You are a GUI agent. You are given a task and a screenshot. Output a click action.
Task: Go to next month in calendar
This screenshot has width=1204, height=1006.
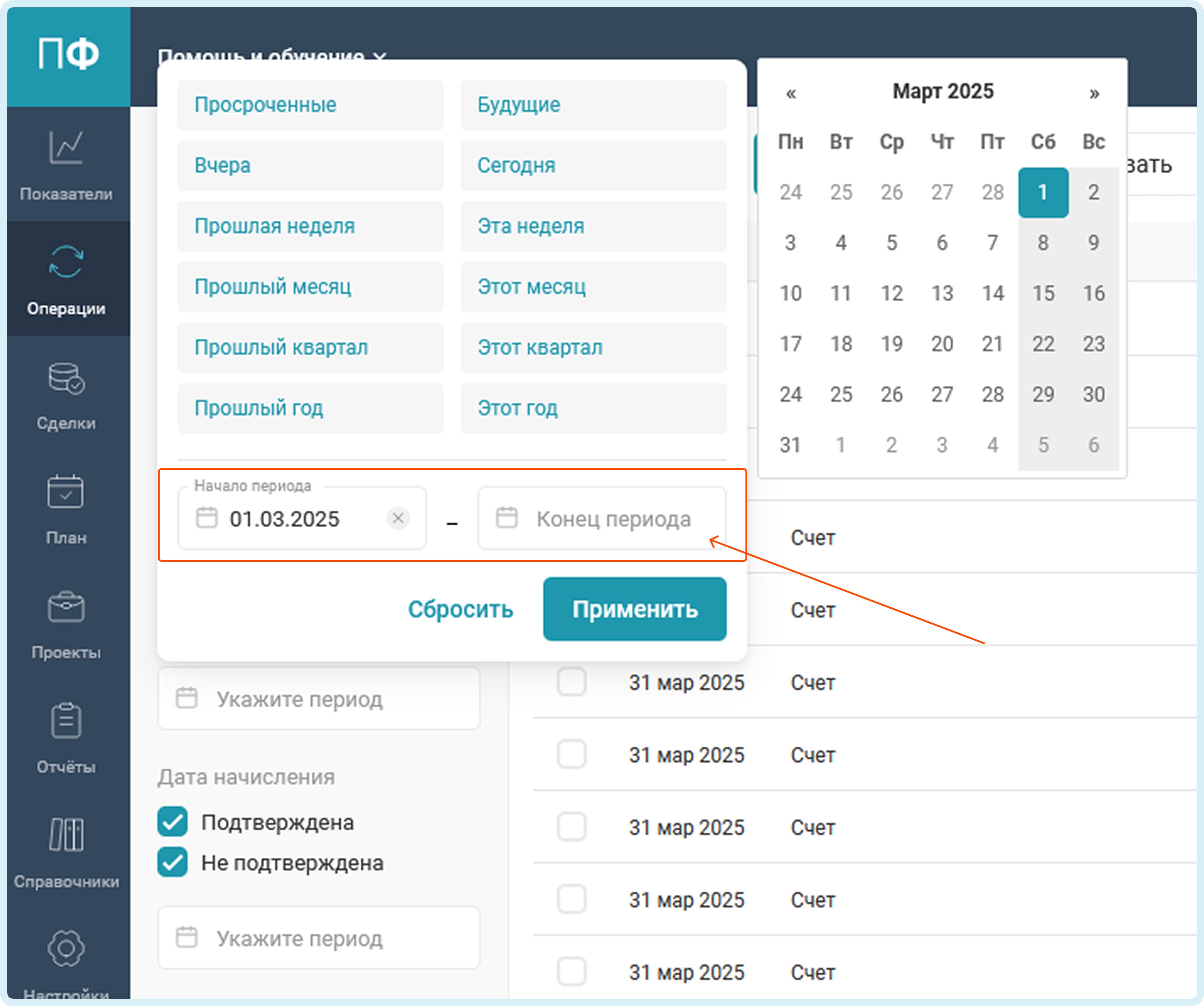[x=1094, y=93]
